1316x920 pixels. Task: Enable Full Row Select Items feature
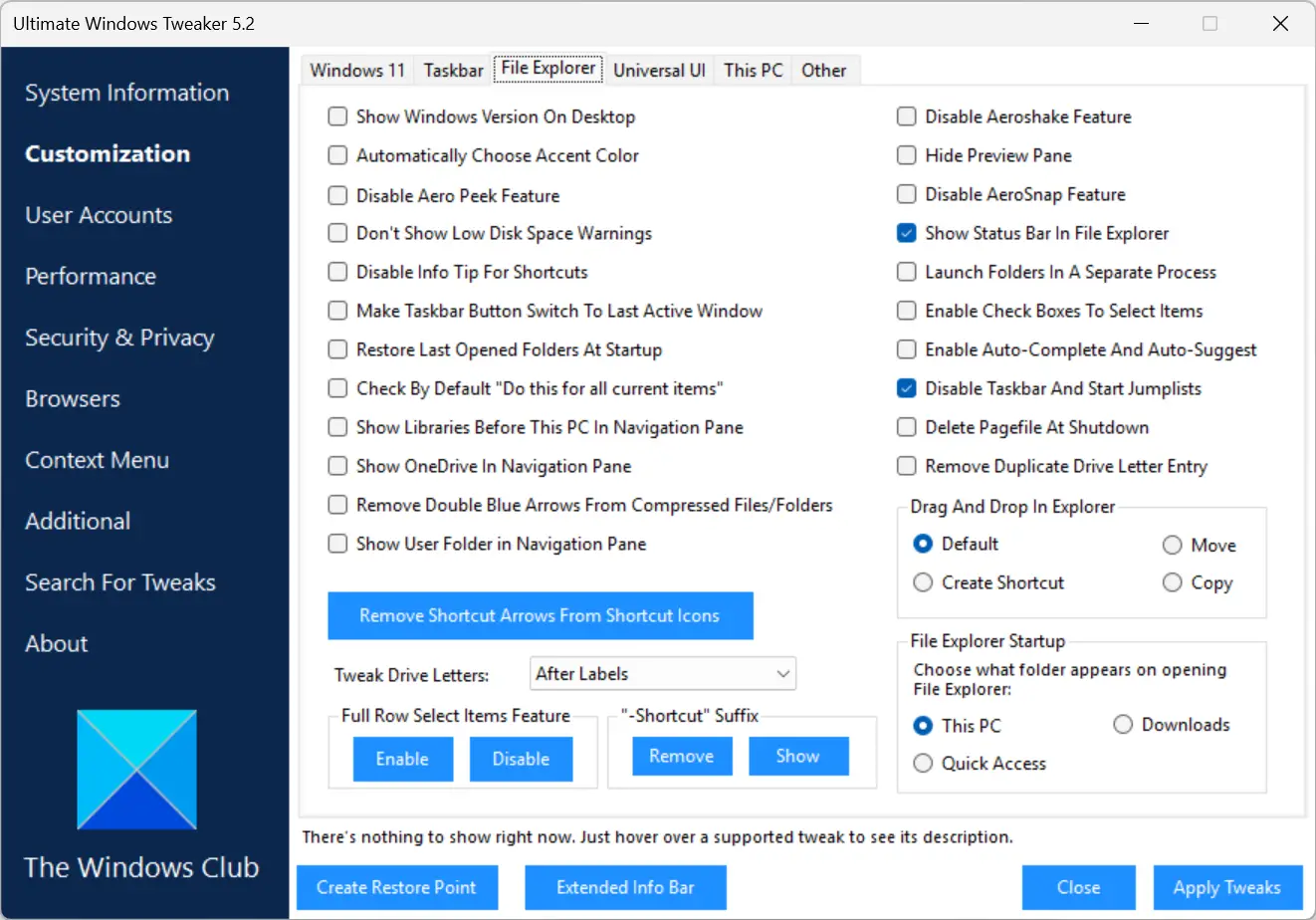click(x=403, y=759)
